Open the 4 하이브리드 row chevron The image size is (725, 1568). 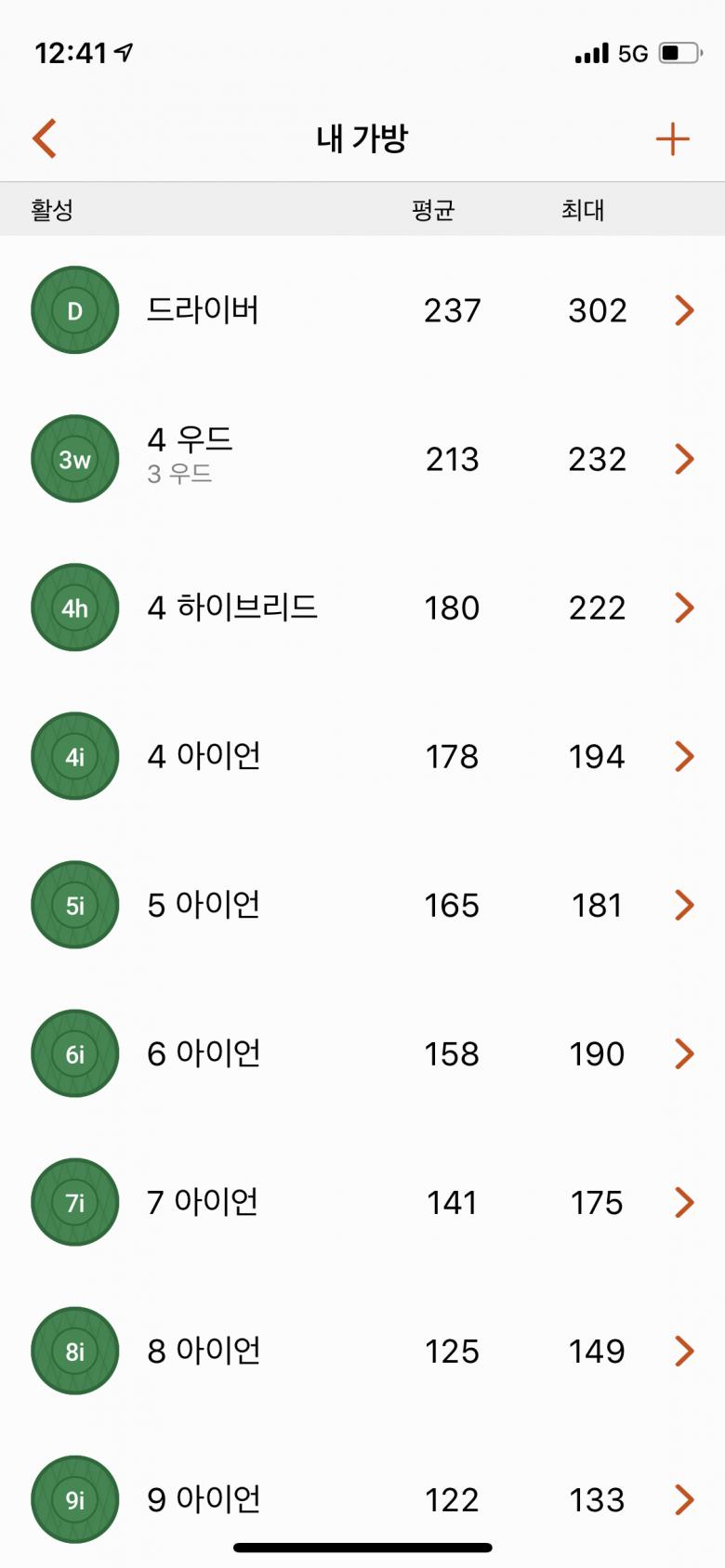point(684,608)
